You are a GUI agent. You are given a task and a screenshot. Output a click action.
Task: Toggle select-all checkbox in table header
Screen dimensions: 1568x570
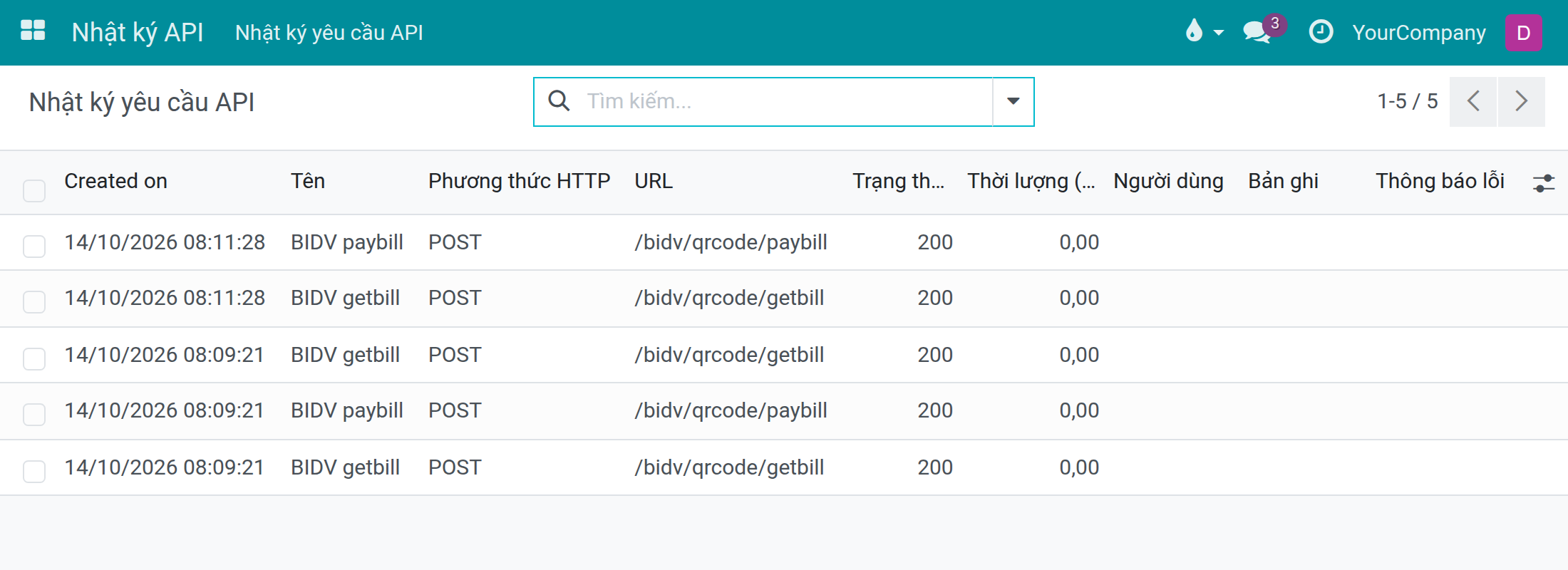click(x=34, y=190)
